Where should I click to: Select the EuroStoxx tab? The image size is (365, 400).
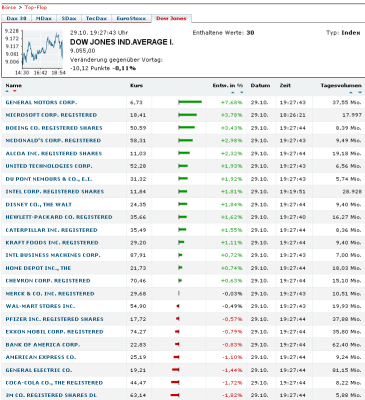pyautogui.click(x=131, y=18)
